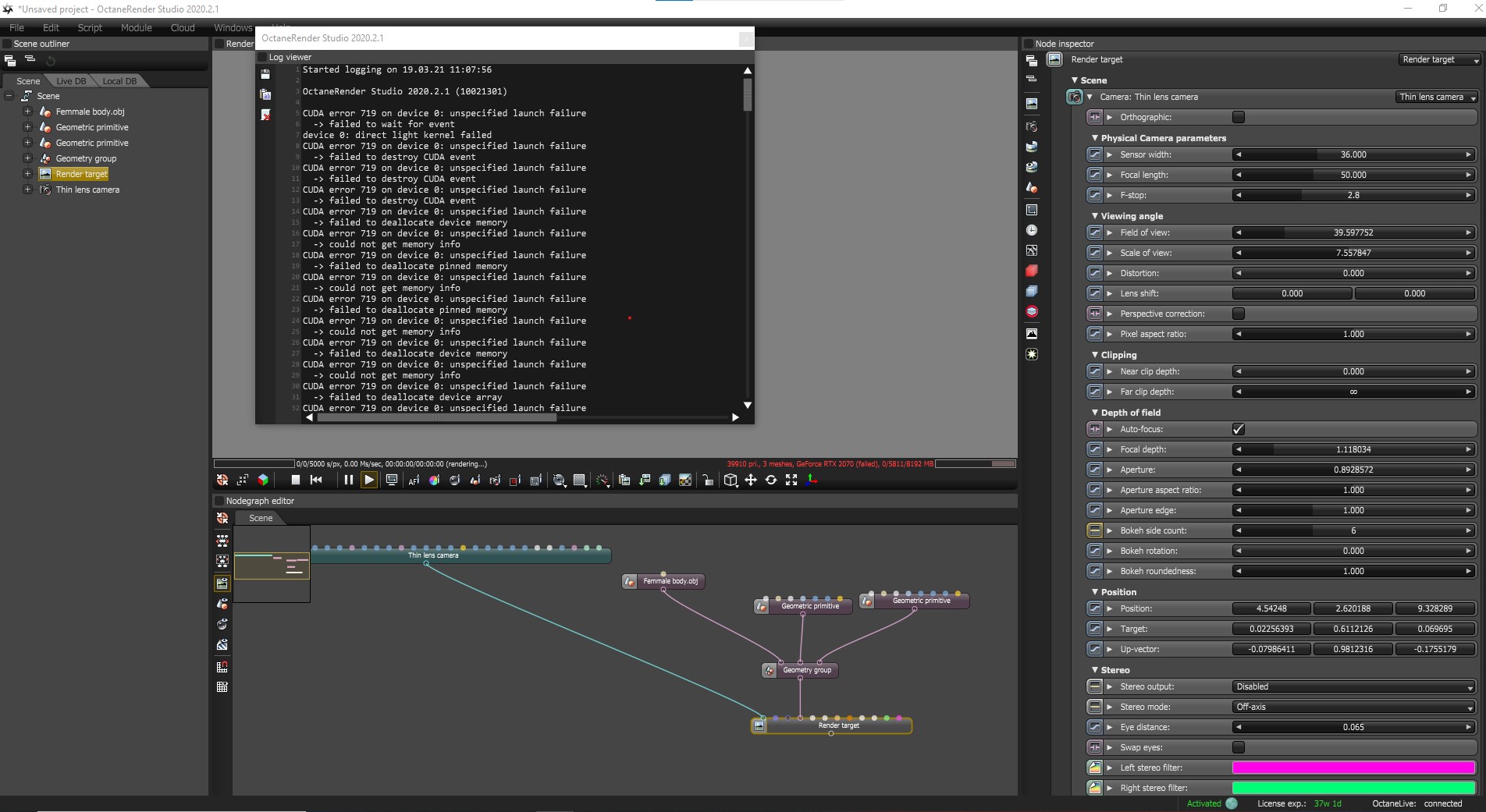This screenshot has height=812, width=1486.
Task: Click the red cube icon in Node inspector sidebar
Action: pos(1032,271)
